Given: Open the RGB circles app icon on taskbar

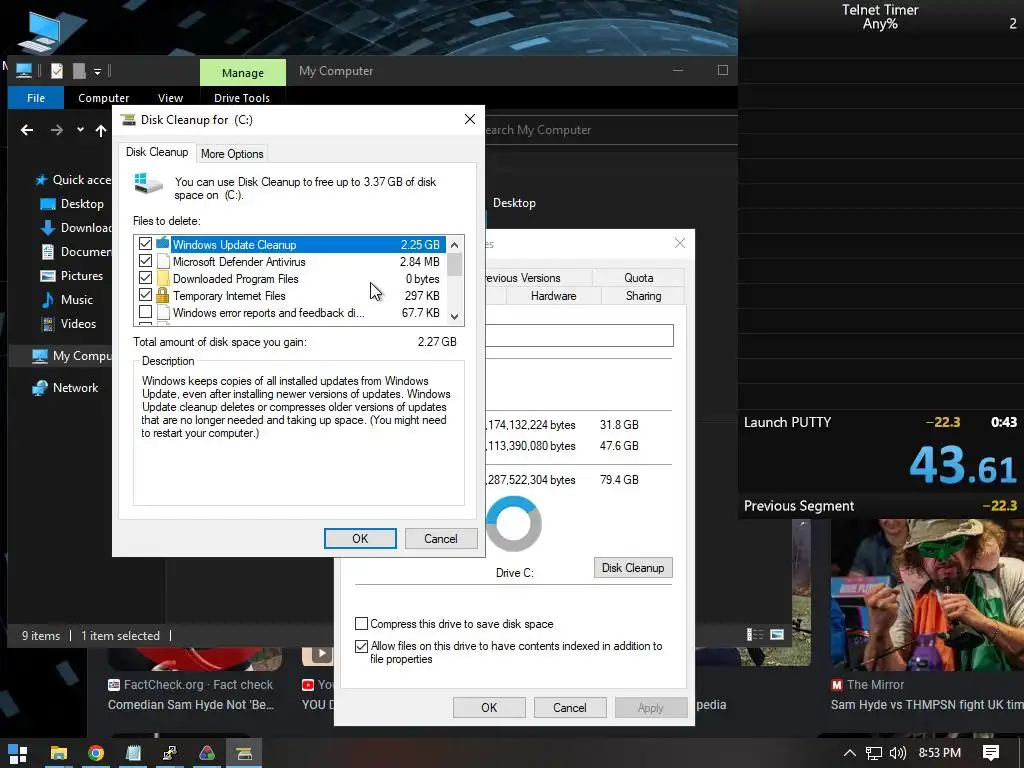Looking at the screenshot, I should coord(207,753).
